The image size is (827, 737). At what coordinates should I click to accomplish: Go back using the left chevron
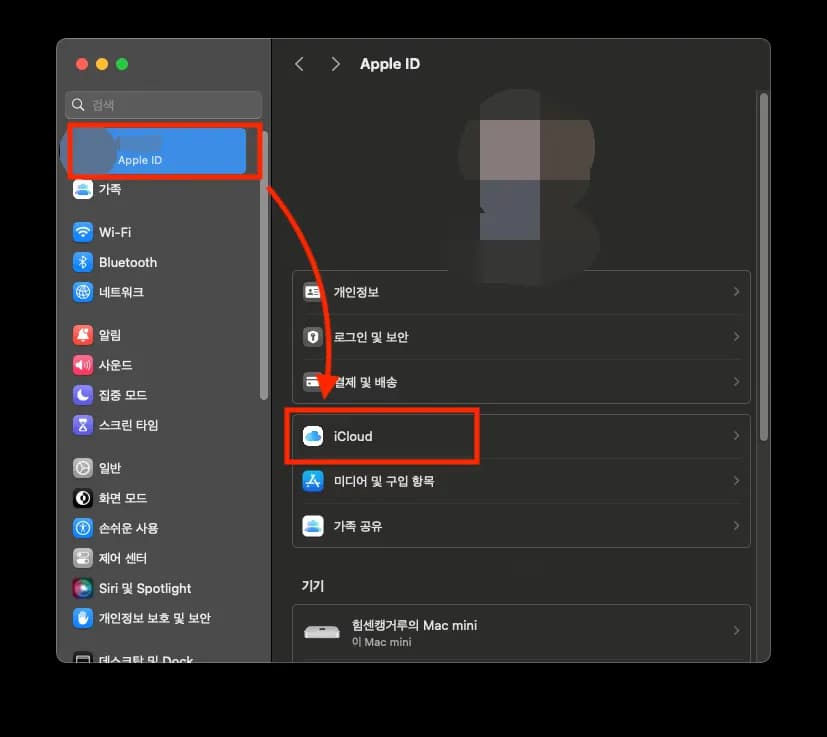pos(299,63)
